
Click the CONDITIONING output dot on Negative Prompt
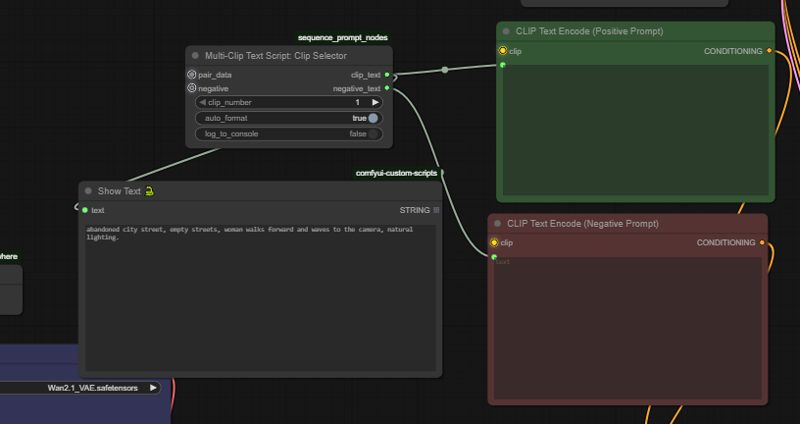[x=762, y=242]
